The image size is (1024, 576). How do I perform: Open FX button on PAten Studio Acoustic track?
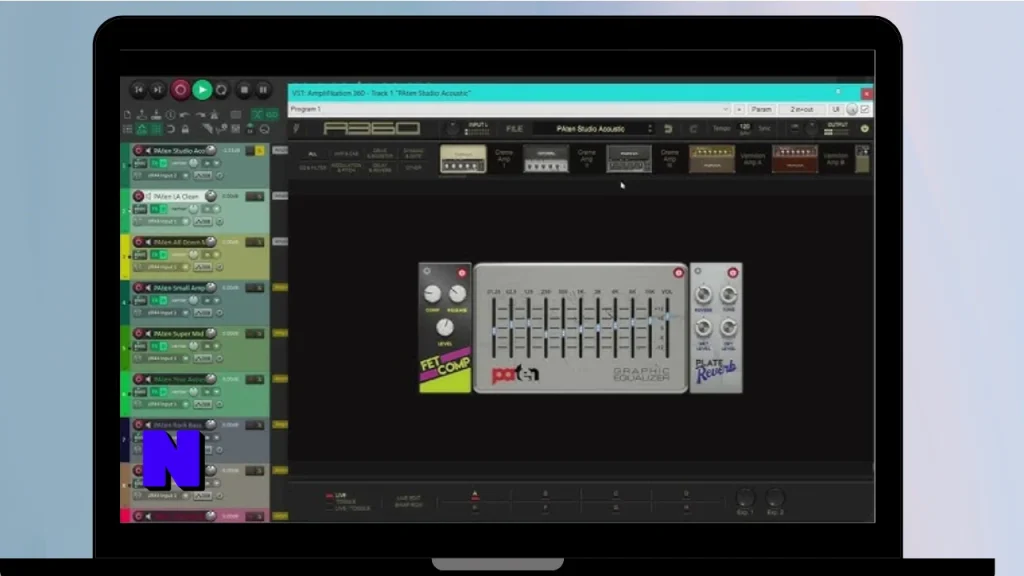[155, 163]
